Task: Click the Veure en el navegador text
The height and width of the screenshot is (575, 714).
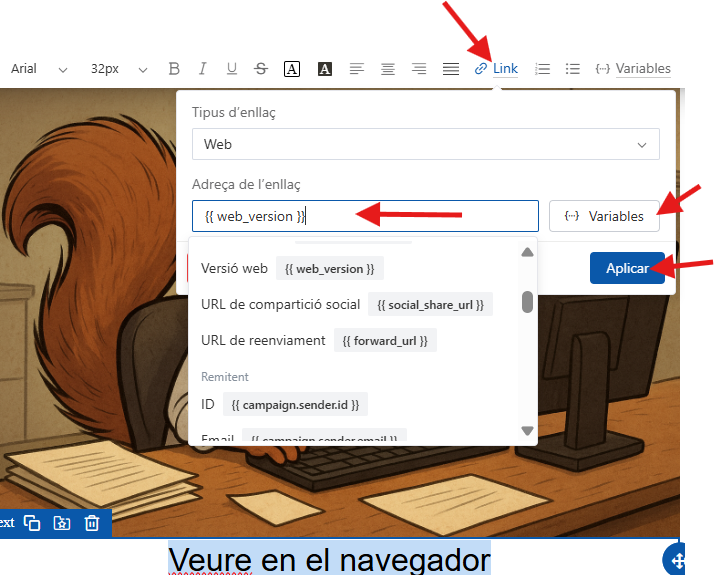Action: (x=330, y=559)
